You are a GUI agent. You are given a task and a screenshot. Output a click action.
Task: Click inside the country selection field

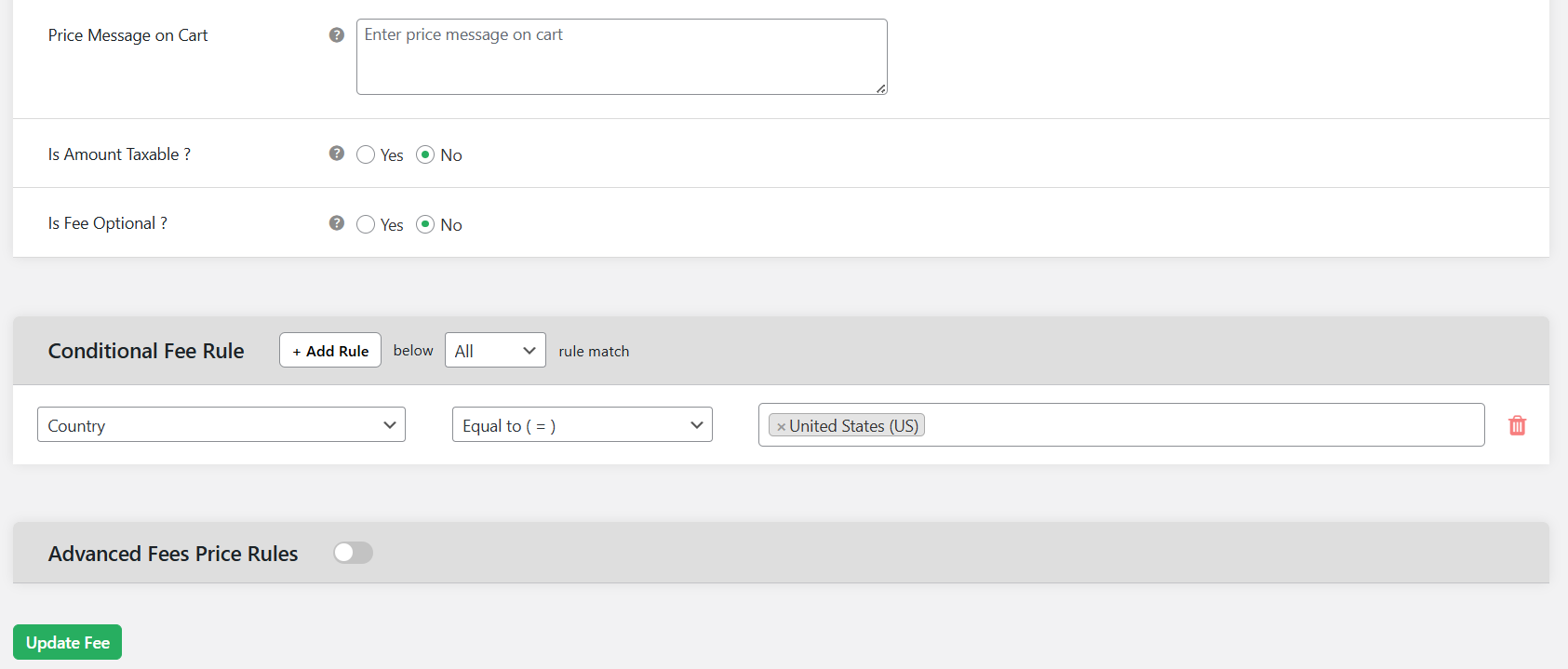[1121, 424]
